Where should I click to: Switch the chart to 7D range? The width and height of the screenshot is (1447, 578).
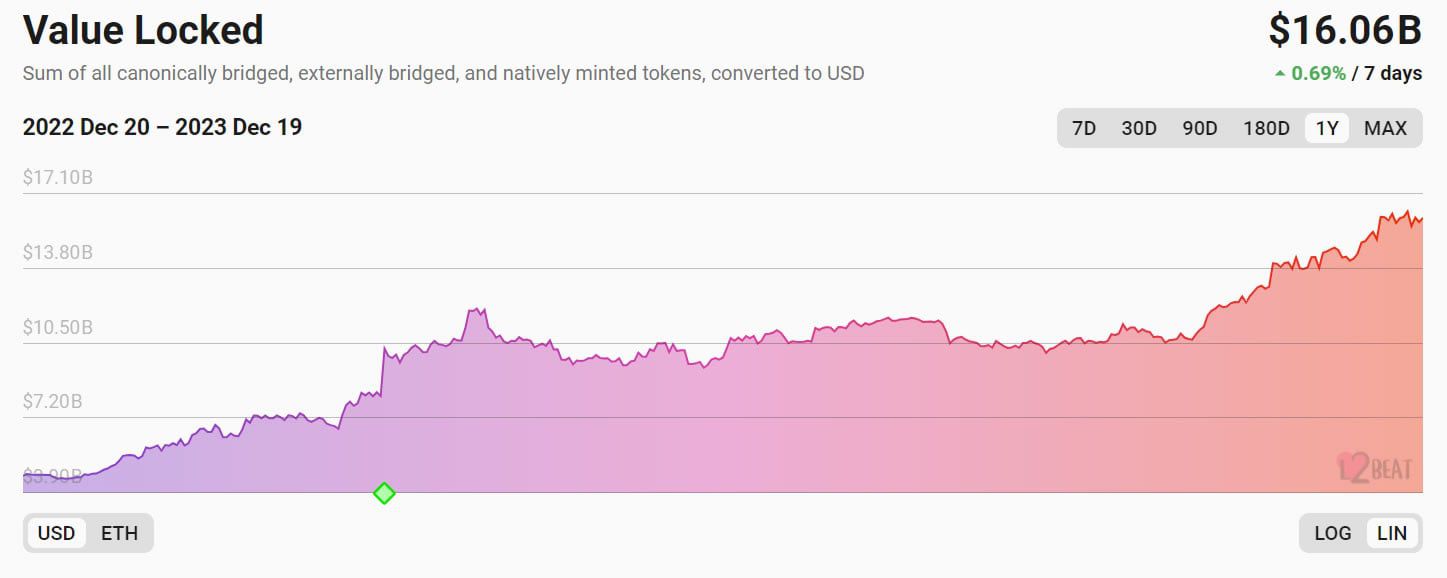point(1084,128)
